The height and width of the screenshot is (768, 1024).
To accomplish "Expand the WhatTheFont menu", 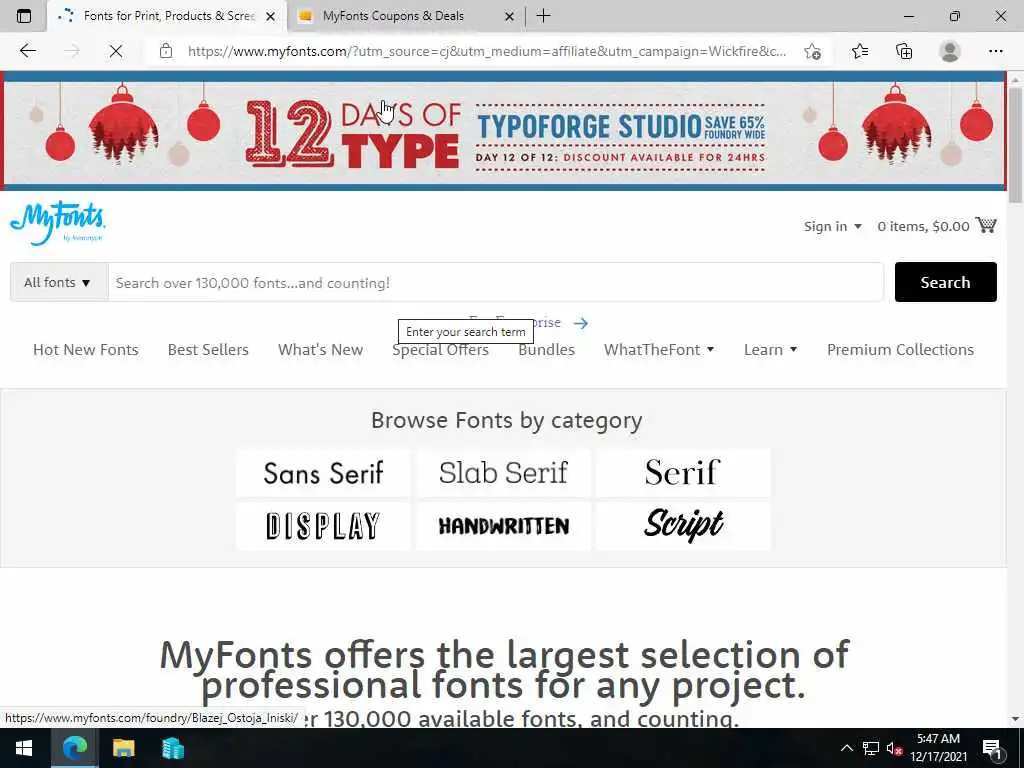I will click(658, 349).
